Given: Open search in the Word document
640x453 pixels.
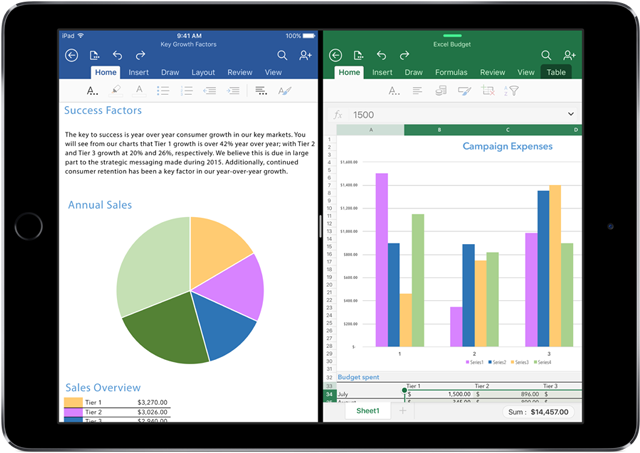Looking at the screenshot, I should [x=282, y=55].
